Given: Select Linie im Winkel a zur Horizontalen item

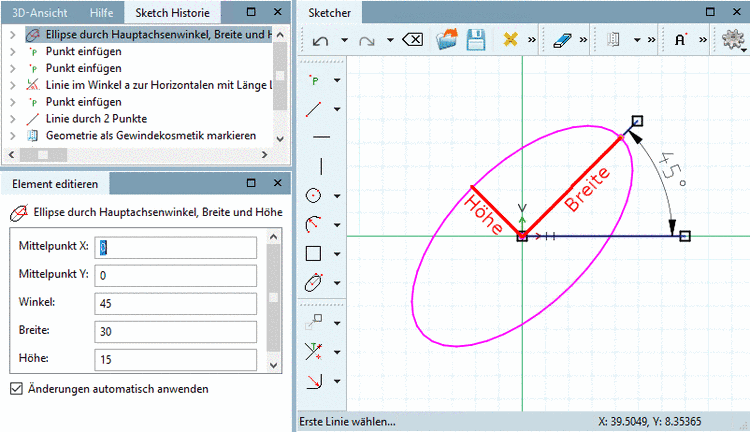Looking at the screenshot, I should point(159,85).
